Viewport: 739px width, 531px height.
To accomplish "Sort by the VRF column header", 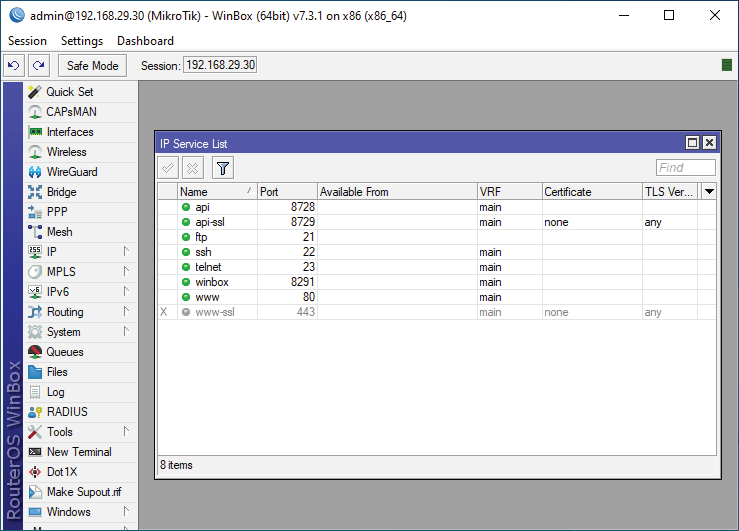I will coord(510,192).
